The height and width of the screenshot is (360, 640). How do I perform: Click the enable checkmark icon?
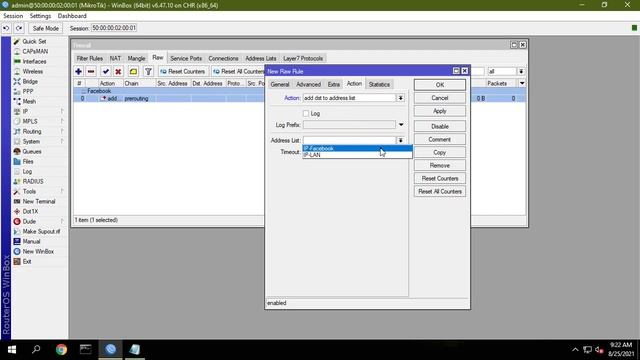coord(106,71)
